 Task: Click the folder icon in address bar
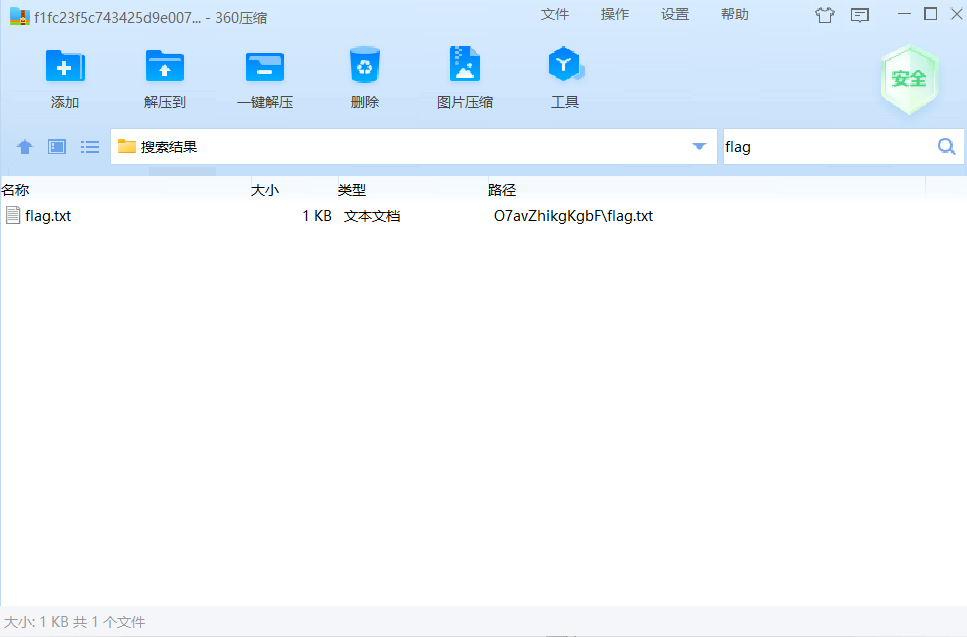[126, 146]
